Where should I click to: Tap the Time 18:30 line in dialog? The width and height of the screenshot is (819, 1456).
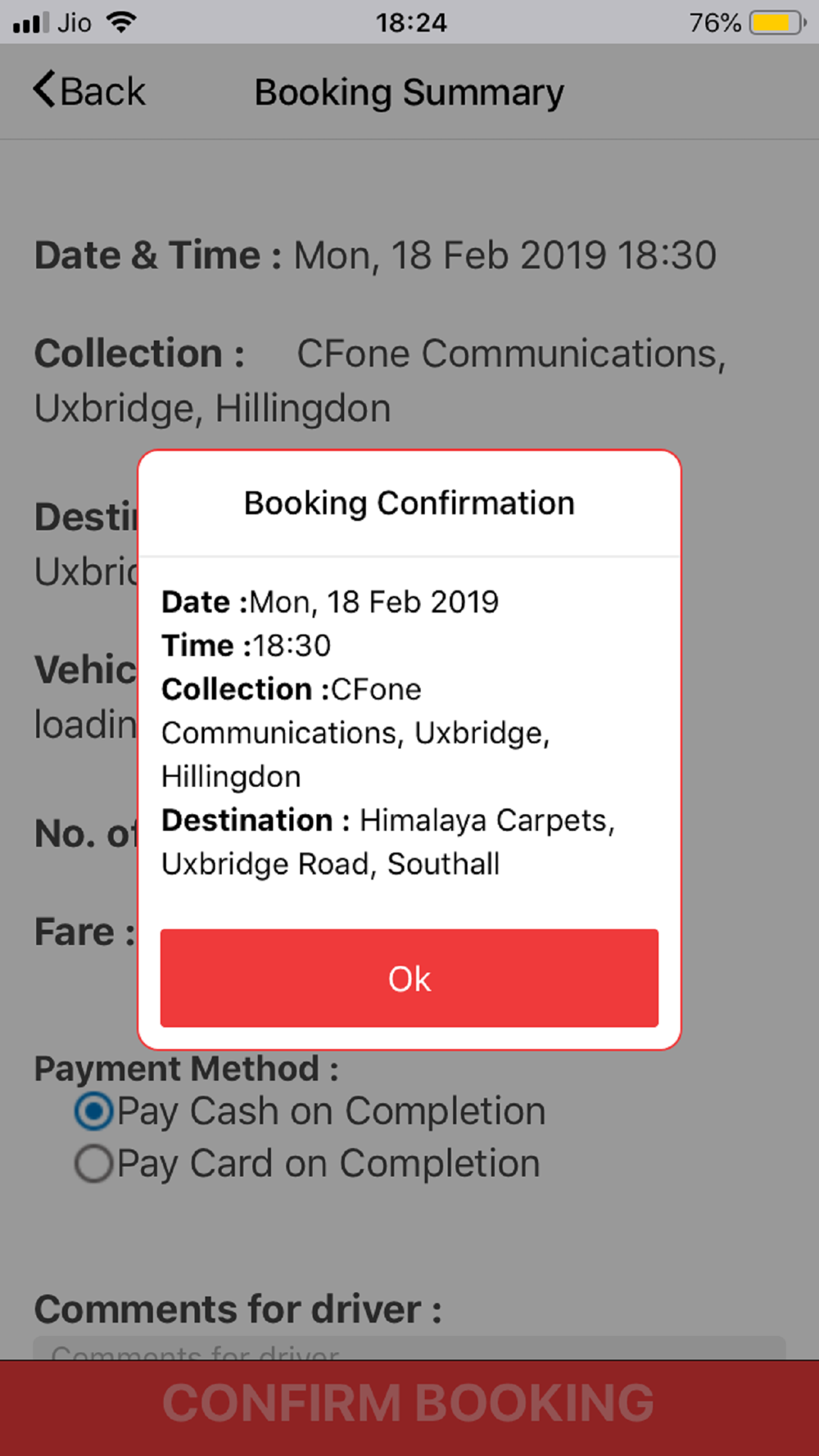pos(247,645)
